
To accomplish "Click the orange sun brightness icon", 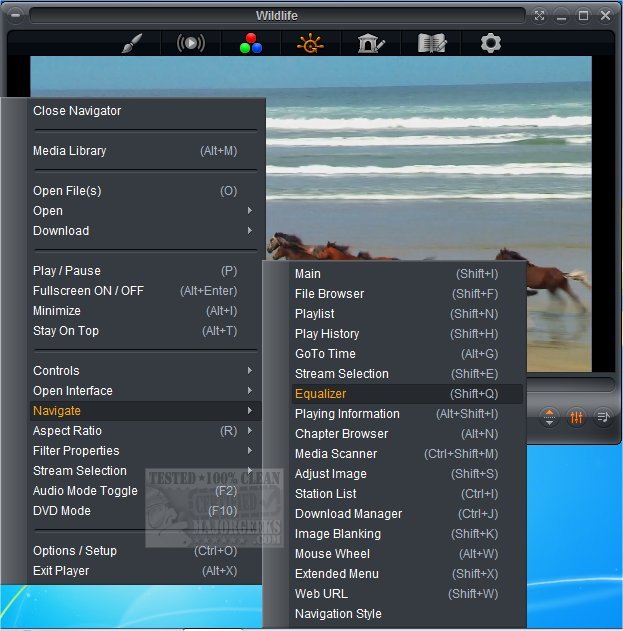I will click(311, 43).
